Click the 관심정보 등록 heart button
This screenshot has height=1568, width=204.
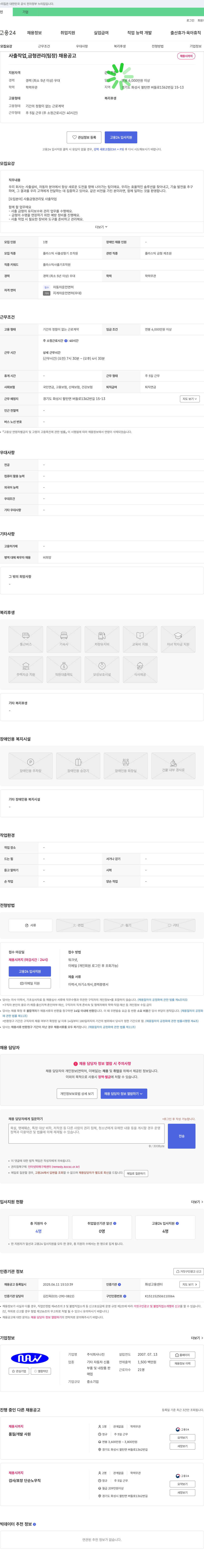tap(84, 138)
